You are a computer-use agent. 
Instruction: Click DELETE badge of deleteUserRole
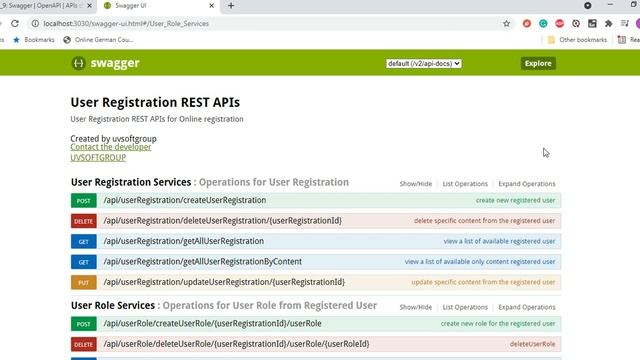[84, 344]
